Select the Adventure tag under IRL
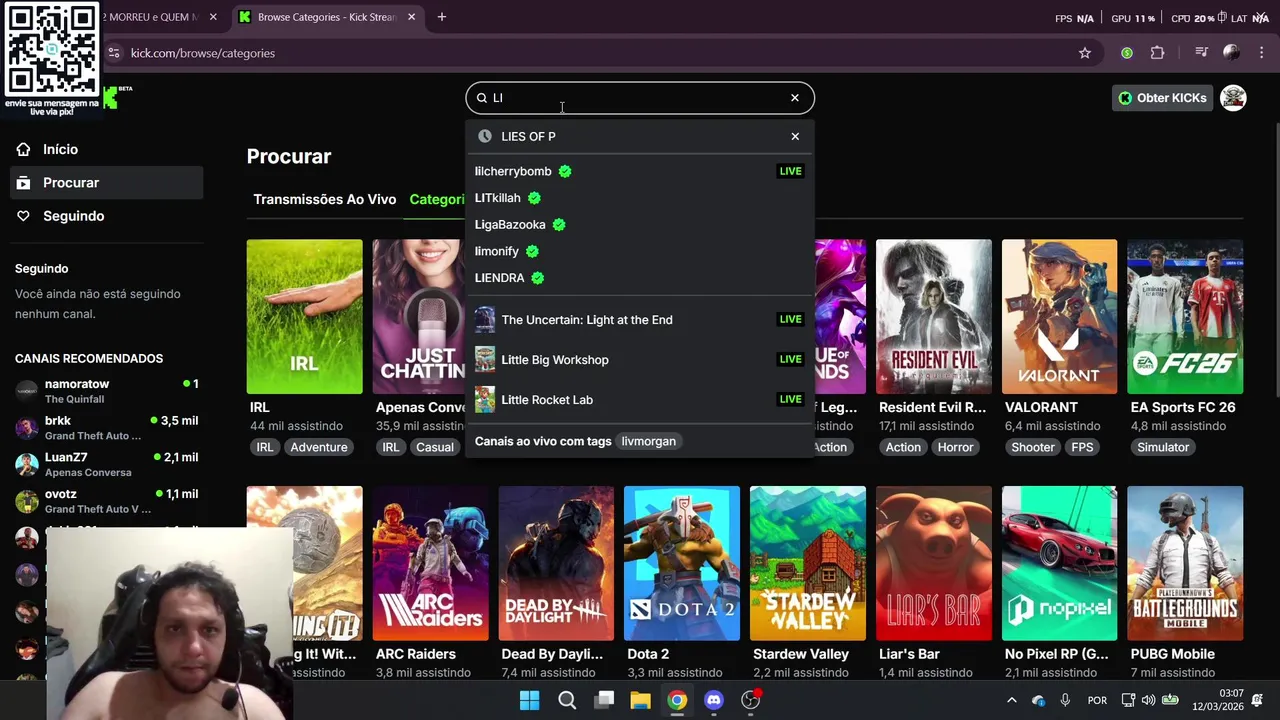1280x720 pixels. pyautogui.click(x=318, y=447)
